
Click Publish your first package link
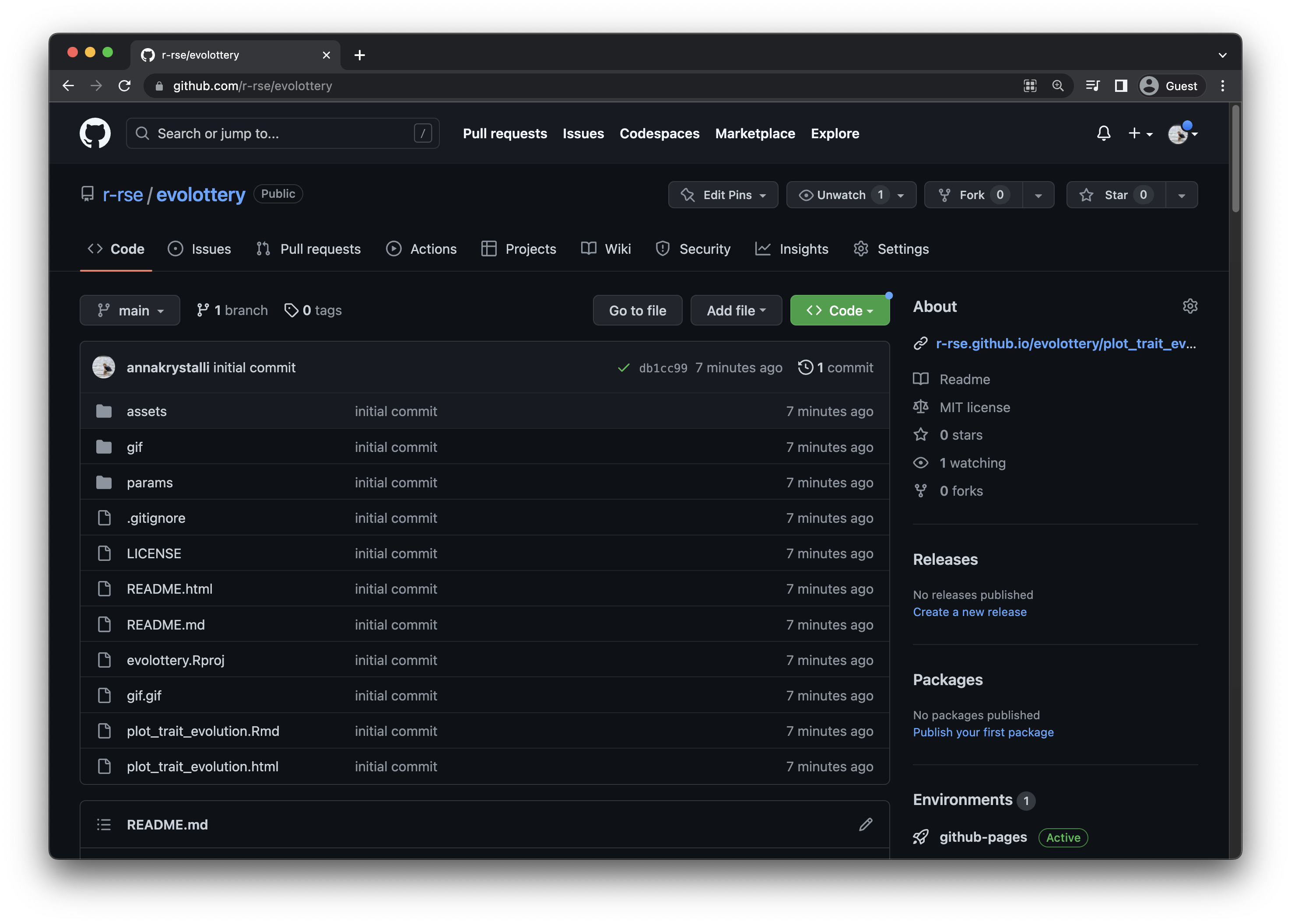982,731
